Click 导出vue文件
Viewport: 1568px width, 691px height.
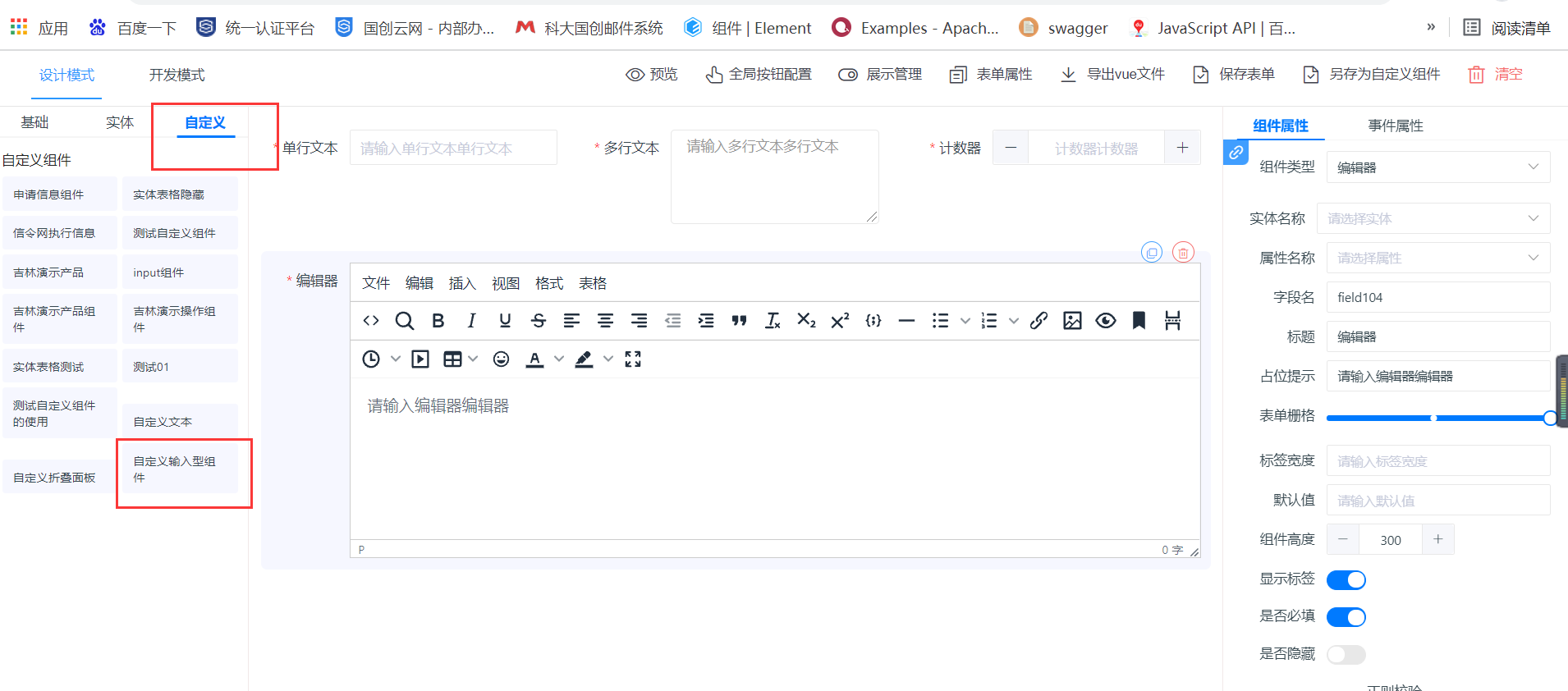(1112, 75)
